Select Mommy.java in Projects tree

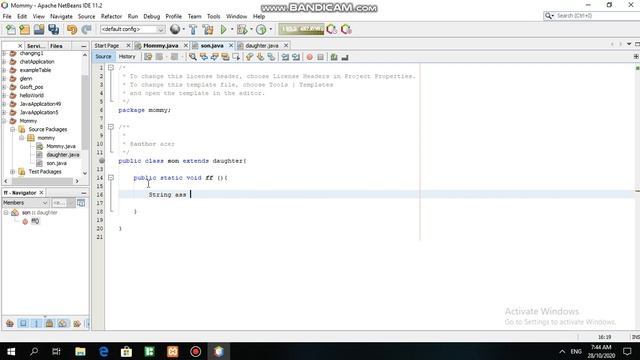(61, 146)
